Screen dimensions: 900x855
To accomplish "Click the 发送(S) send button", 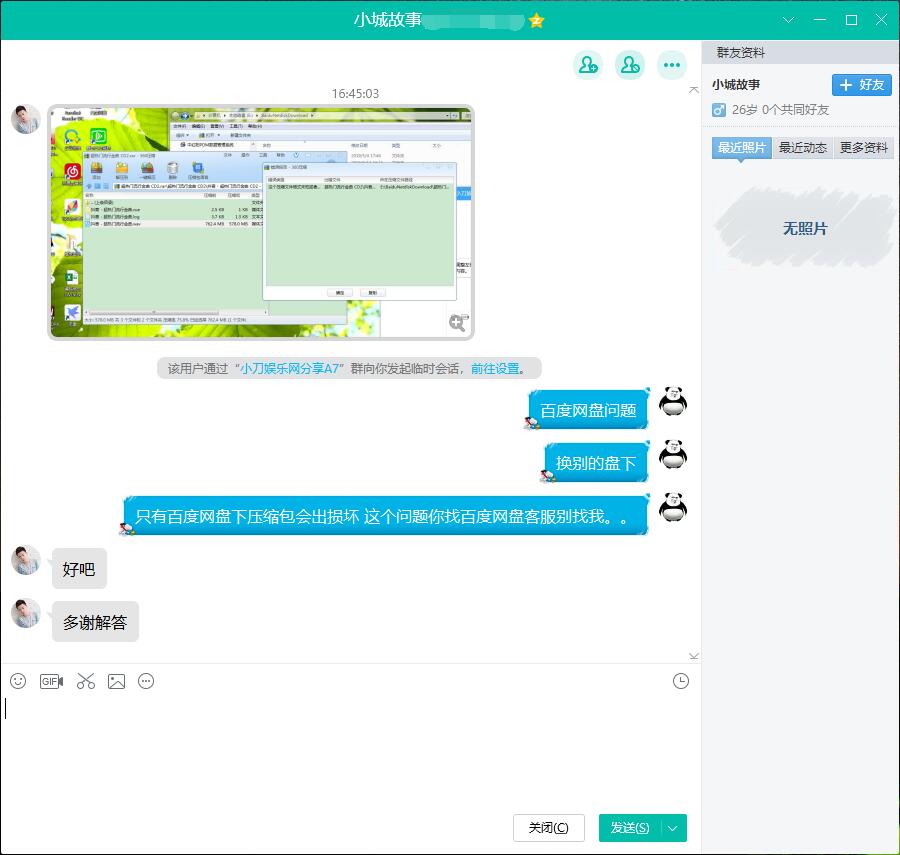I will click(x=629, y=828).
